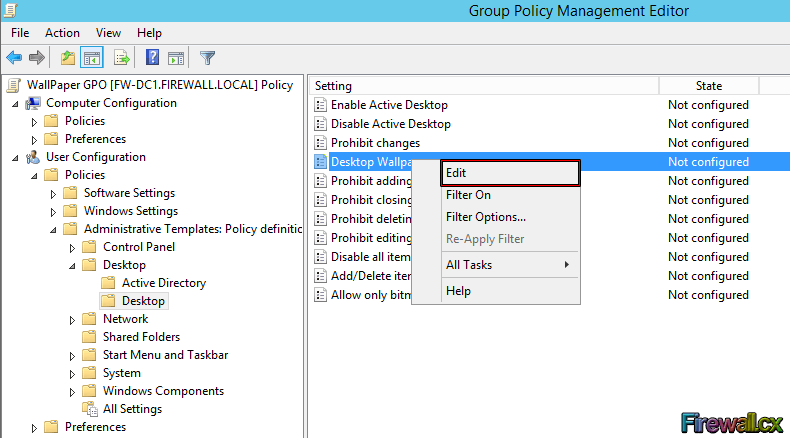
Task: Click policy icon beside Desktop Wallpaper
Action: (x=320, y=162)
